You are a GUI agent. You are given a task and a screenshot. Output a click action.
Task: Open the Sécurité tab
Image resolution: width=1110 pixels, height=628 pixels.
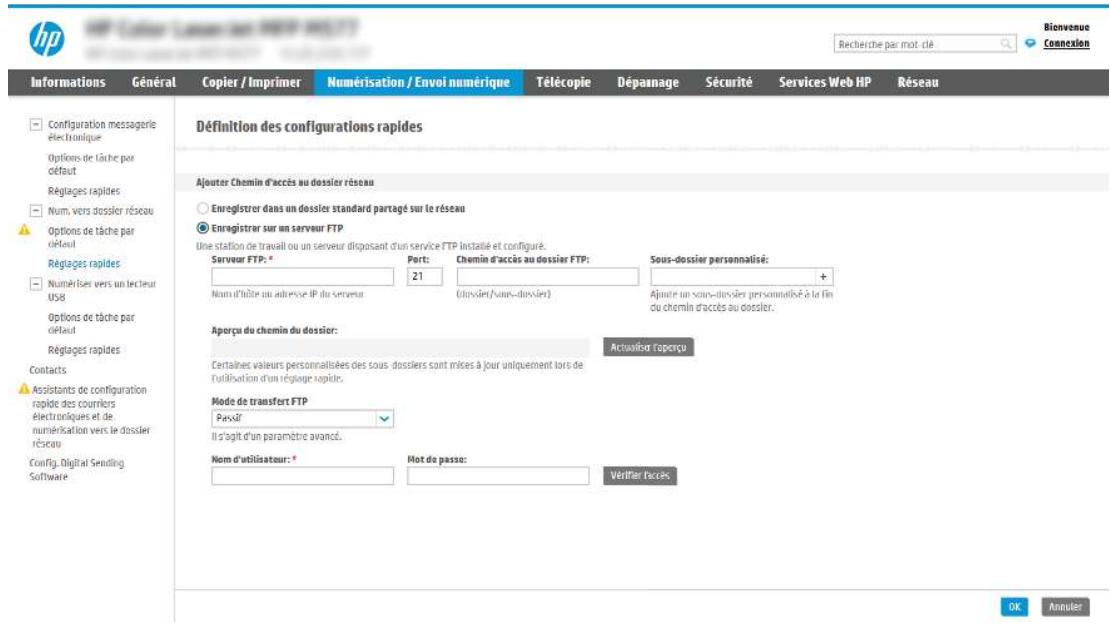coord(728,82)
